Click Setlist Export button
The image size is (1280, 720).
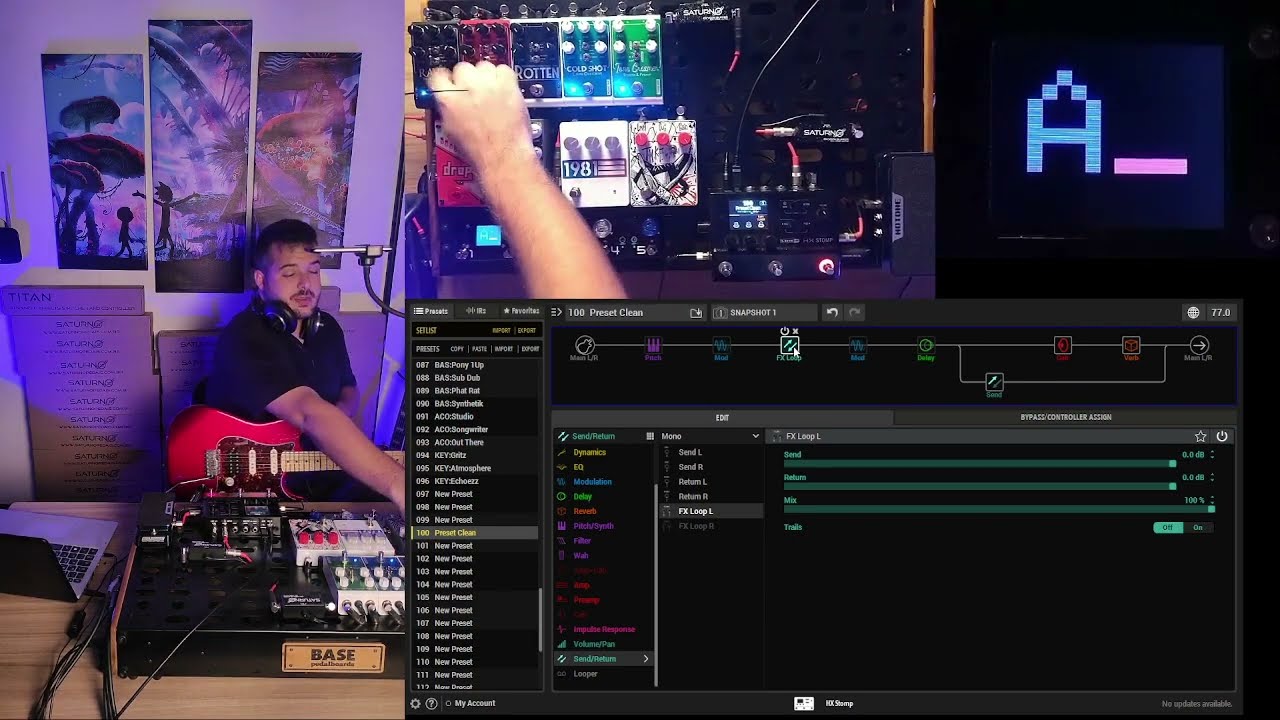click(527, 330)
